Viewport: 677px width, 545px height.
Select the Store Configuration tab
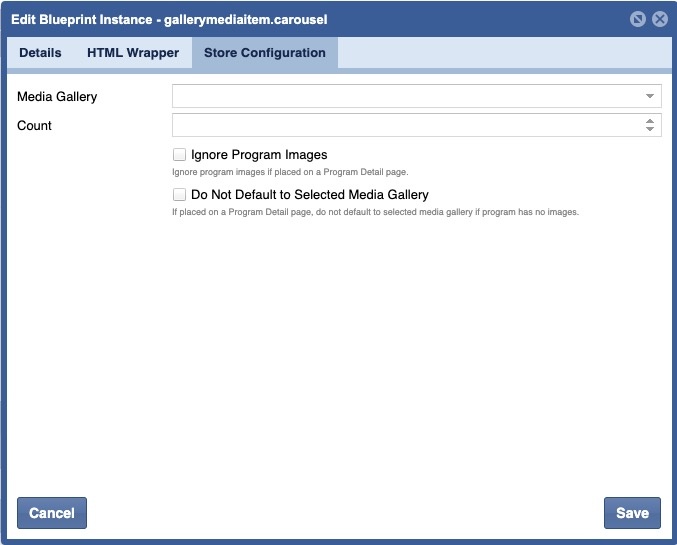point(264,53)
